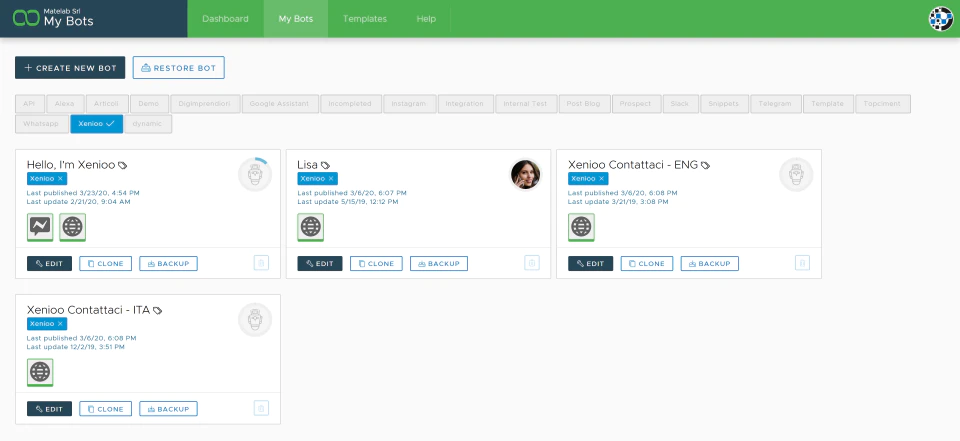This screenshot has width=960, height=441.
Task: Switch to the Dashboard tab
Action: point(225,19)
